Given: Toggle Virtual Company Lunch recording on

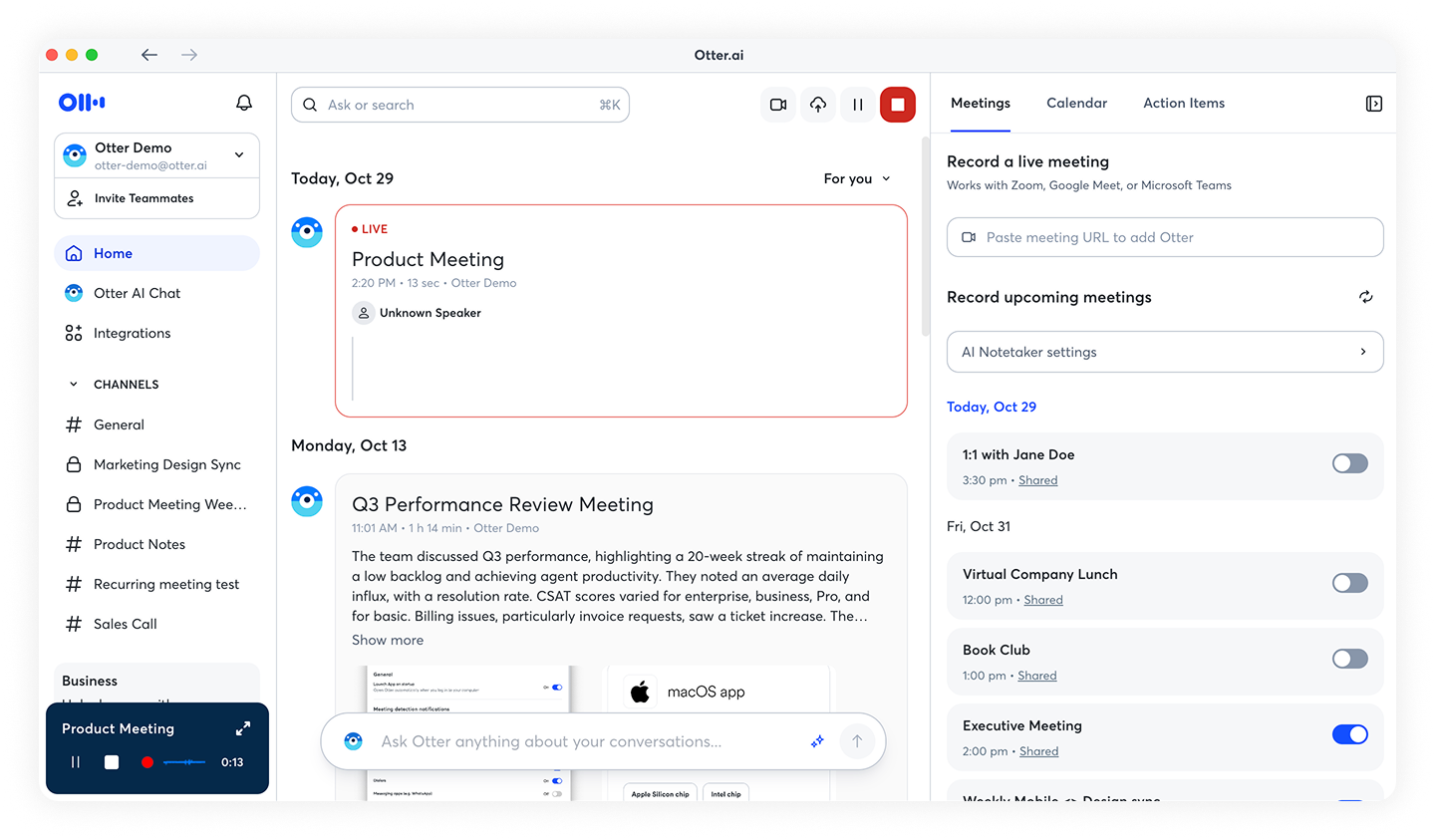Looking at the screenshot, I should [1350, 583].
